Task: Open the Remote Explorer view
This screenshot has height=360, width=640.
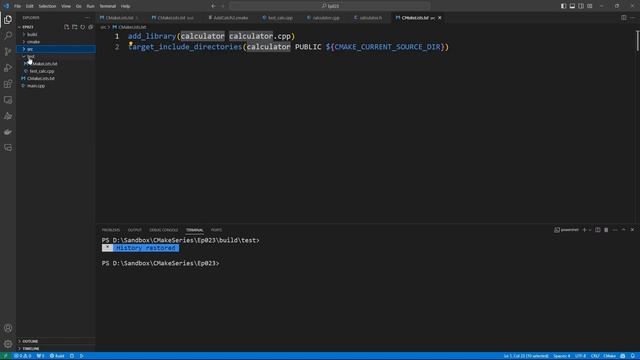Action: click(x=8, y=100)
